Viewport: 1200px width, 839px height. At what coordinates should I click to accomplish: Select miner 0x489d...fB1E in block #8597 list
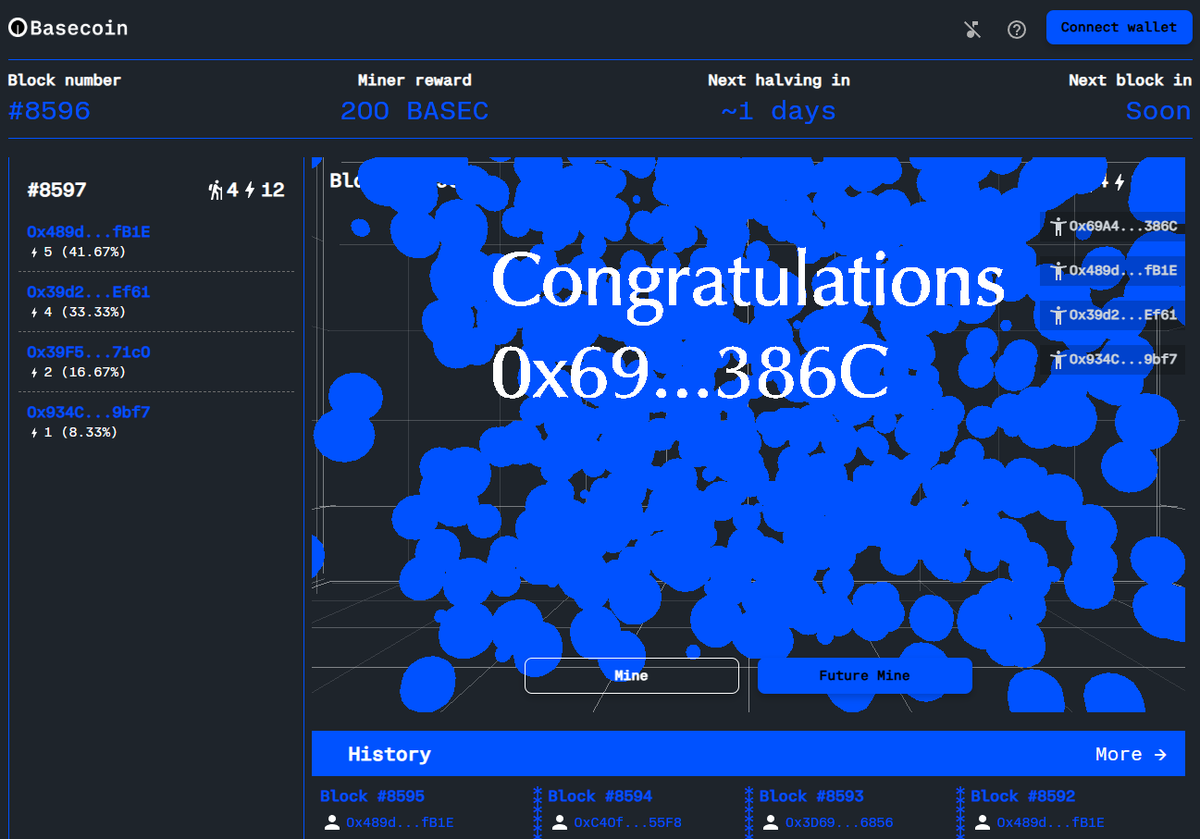[88, 232]
